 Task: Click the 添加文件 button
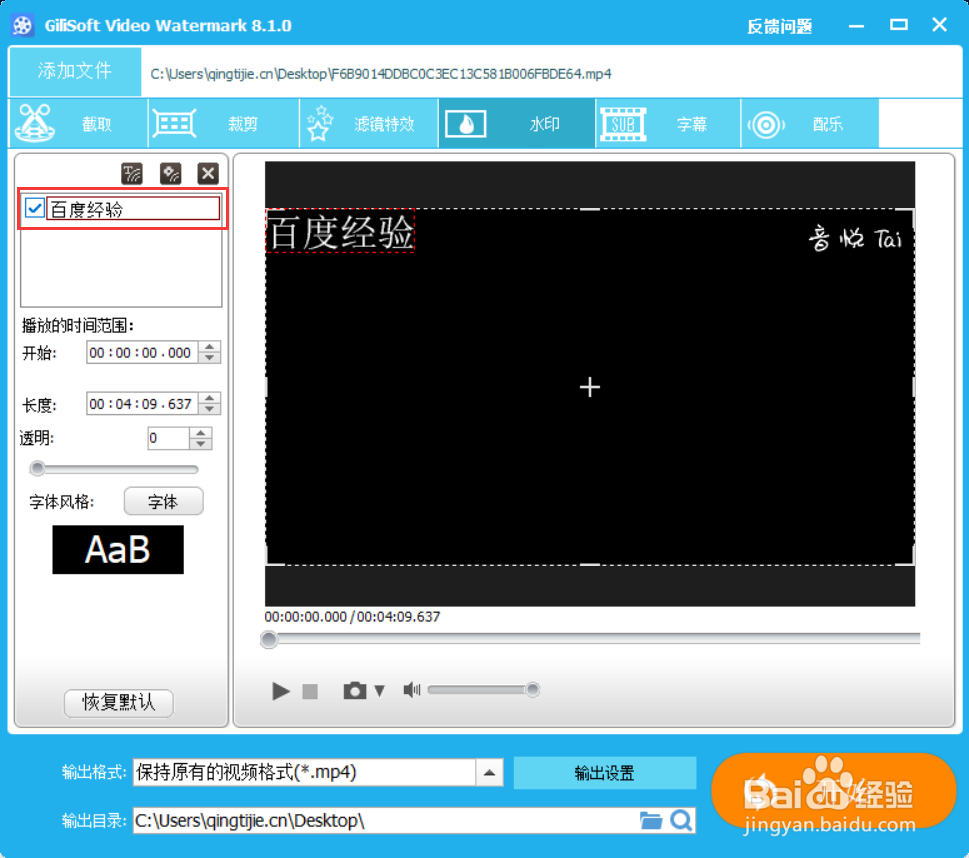(75, 71)
